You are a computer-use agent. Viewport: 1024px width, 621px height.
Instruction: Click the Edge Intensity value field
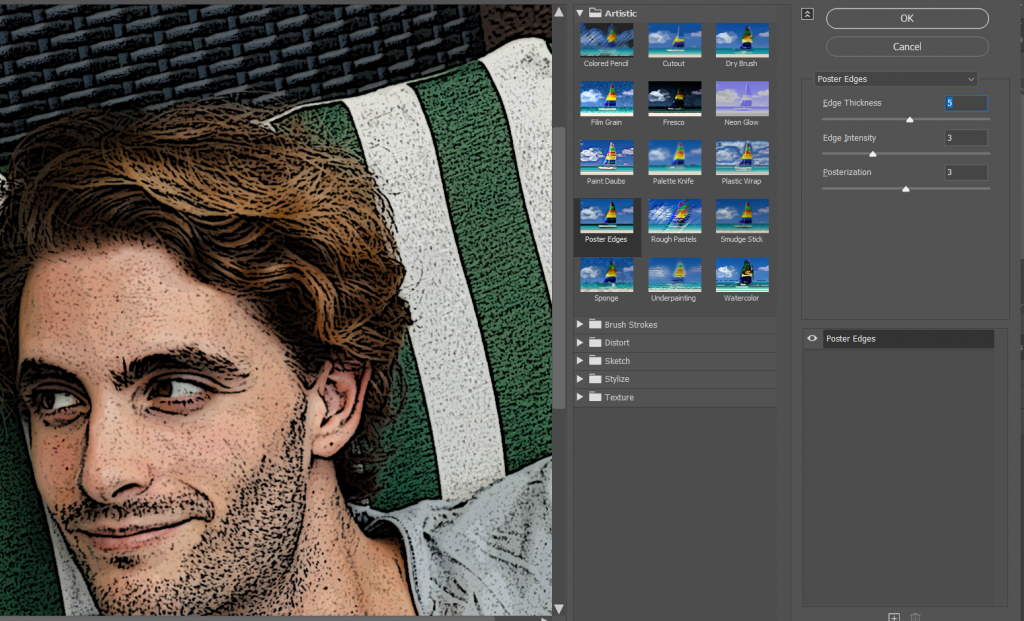(x=966, y=138)
